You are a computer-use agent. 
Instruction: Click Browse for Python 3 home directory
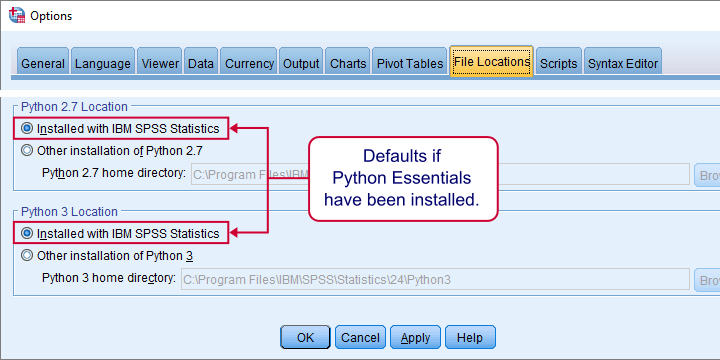click(x=707, y=280)
